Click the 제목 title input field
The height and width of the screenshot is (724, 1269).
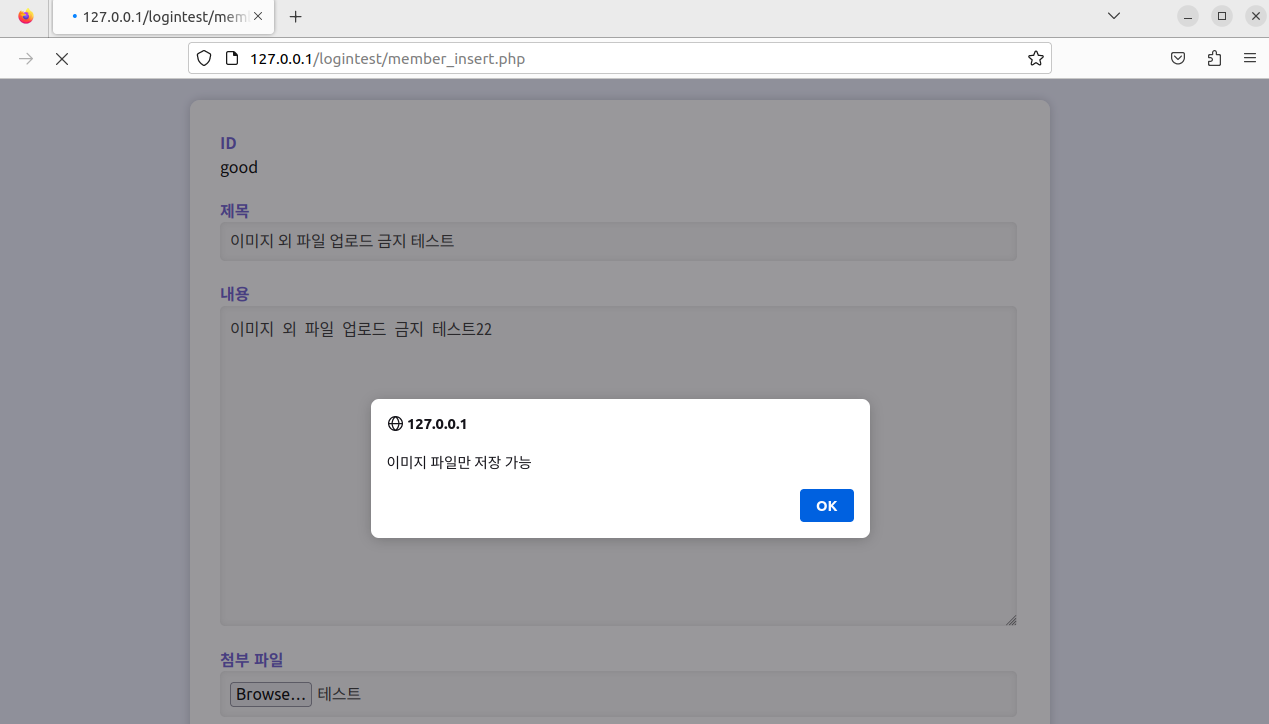[618, 241]
